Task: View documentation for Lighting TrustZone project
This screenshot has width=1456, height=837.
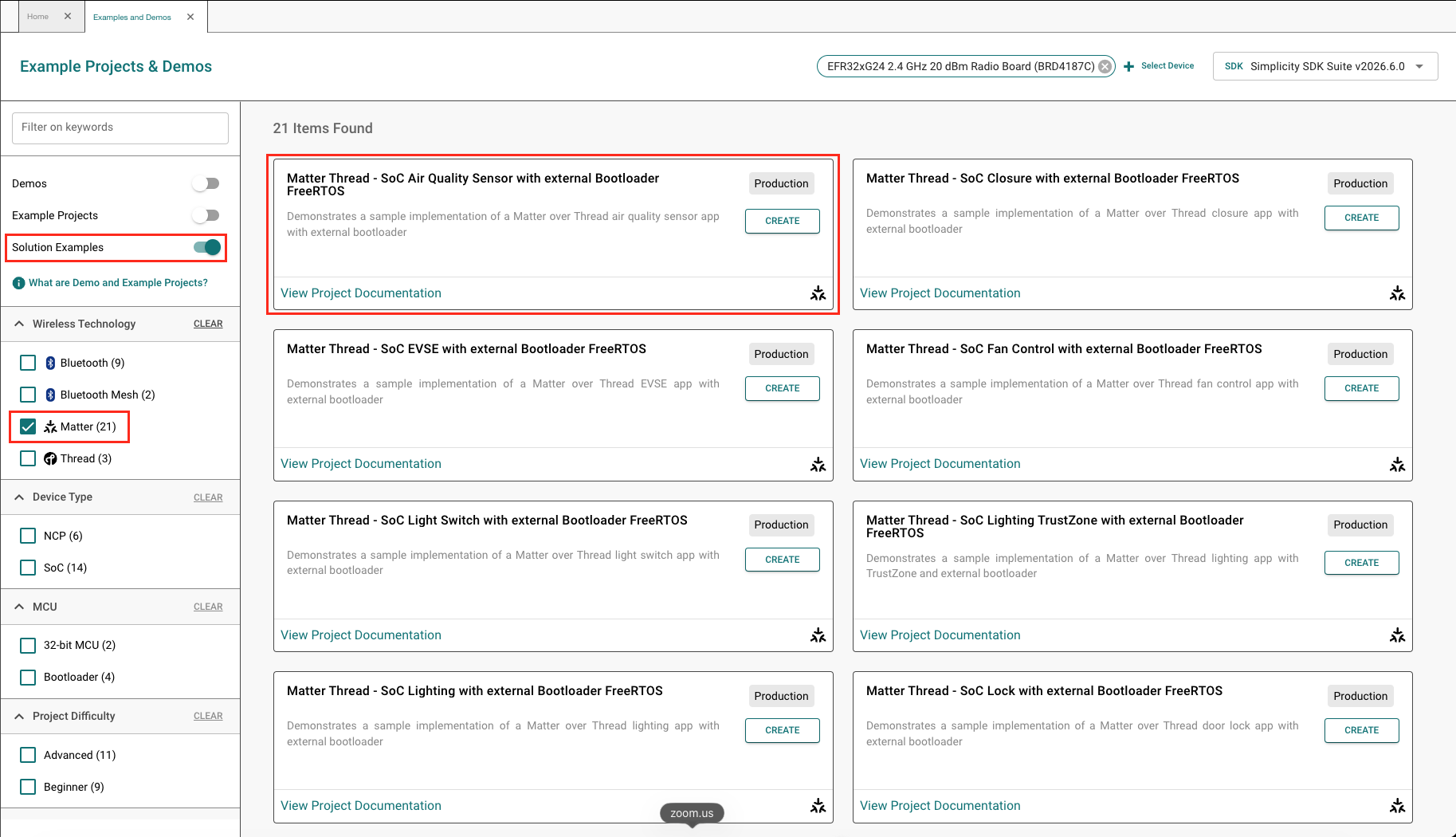Action: [940, 635]
